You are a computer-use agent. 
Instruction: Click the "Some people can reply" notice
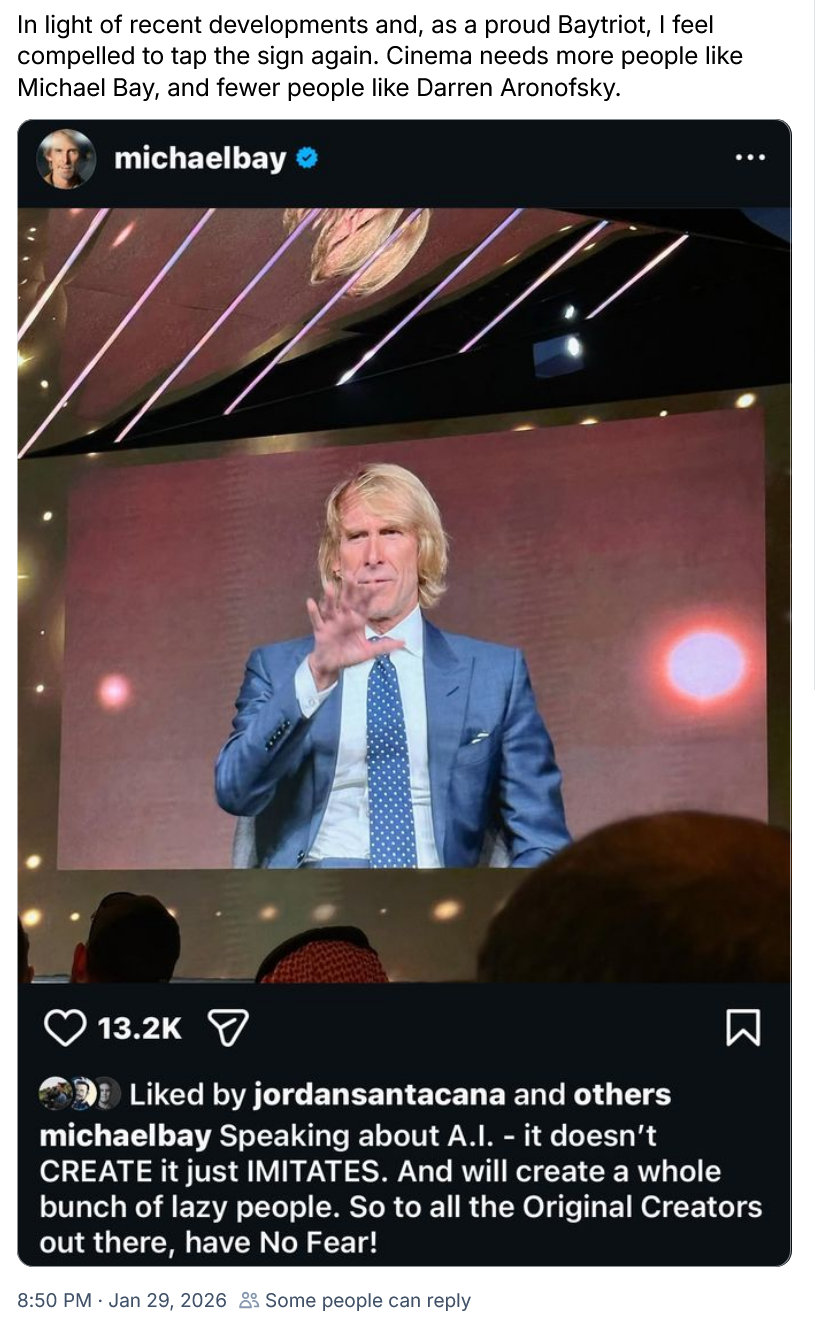click(x=367, y=1301)
